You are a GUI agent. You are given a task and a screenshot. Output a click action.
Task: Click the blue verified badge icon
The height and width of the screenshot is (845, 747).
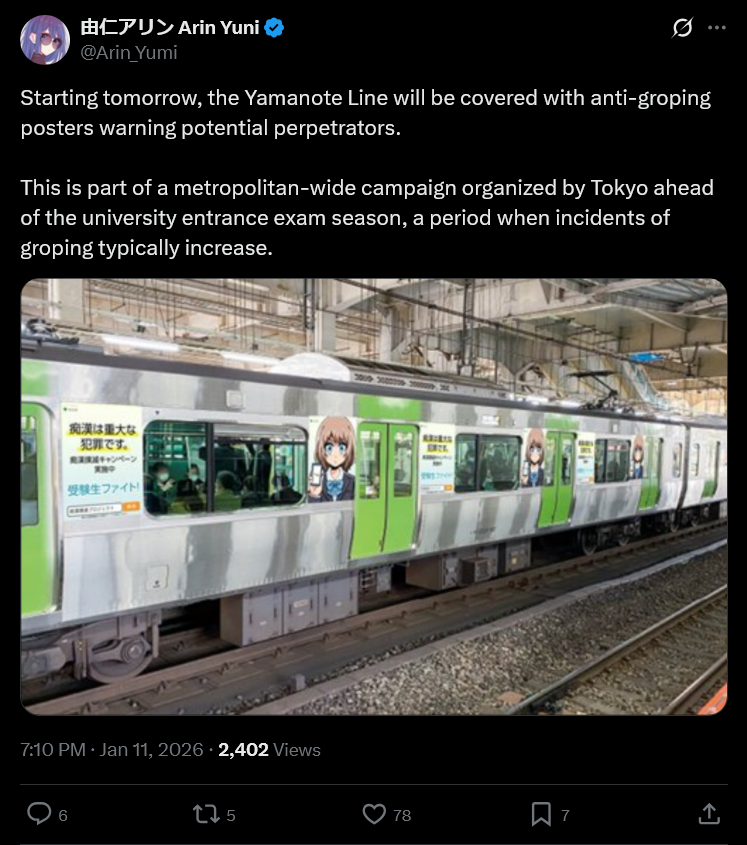click(x=275, y=27)
